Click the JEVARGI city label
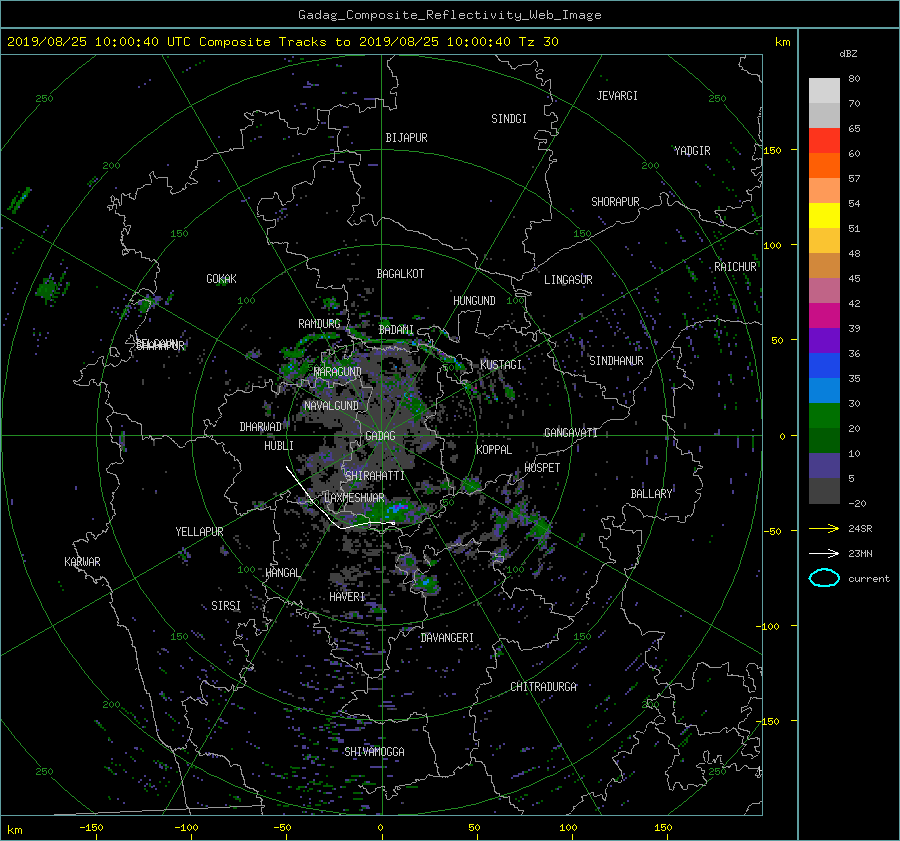Screen dimensions: 900x841 [x=617, y=96]
